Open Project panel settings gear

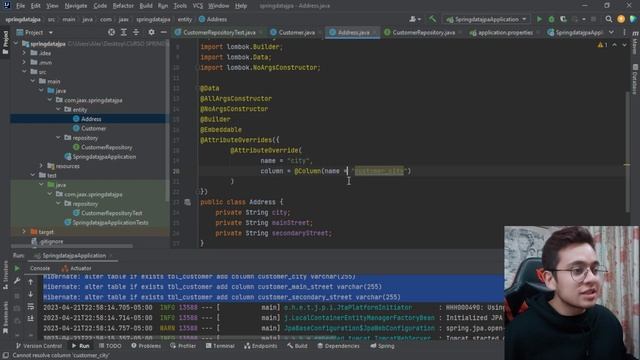coord(151,32)
